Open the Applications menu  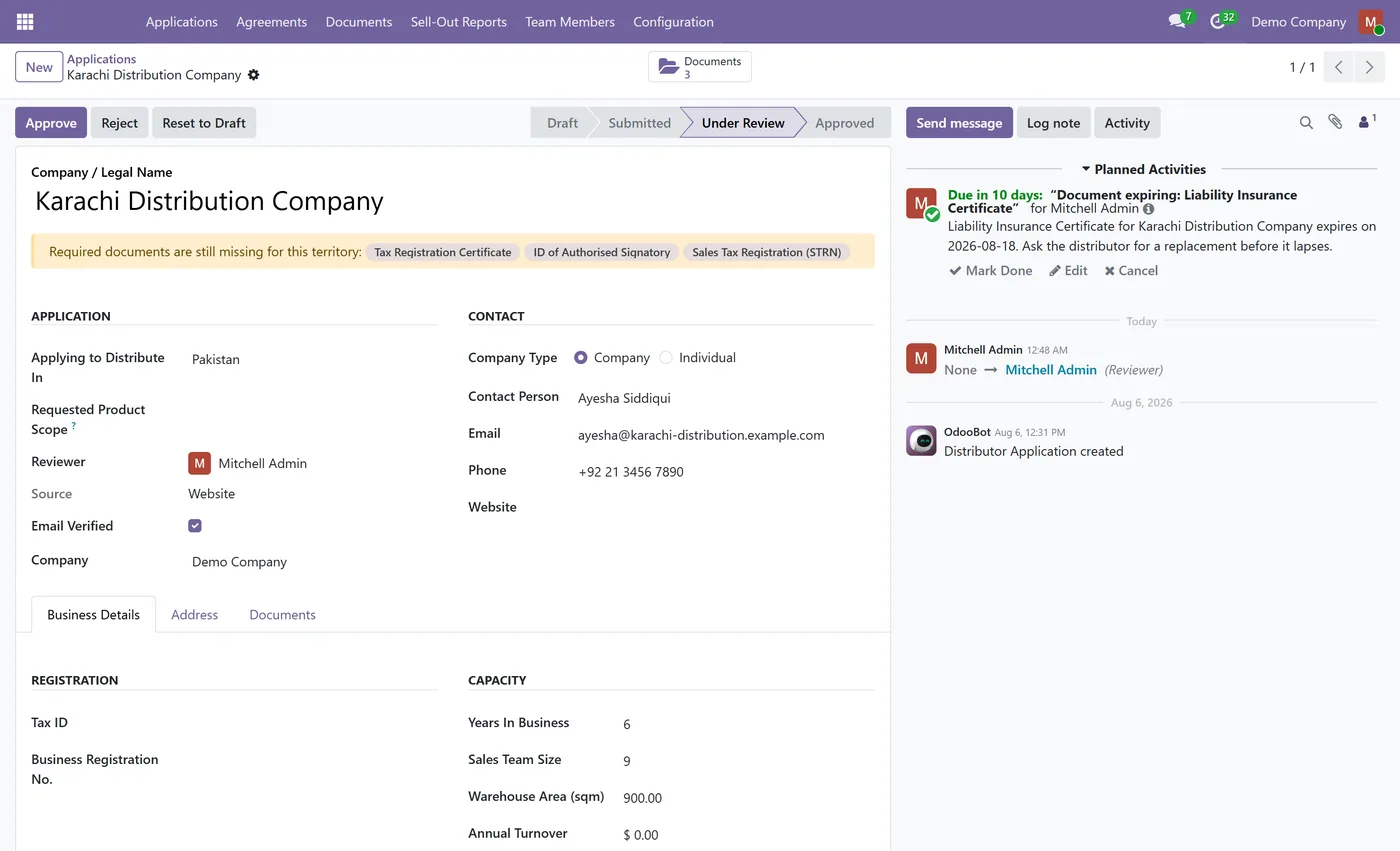(181, 21)
